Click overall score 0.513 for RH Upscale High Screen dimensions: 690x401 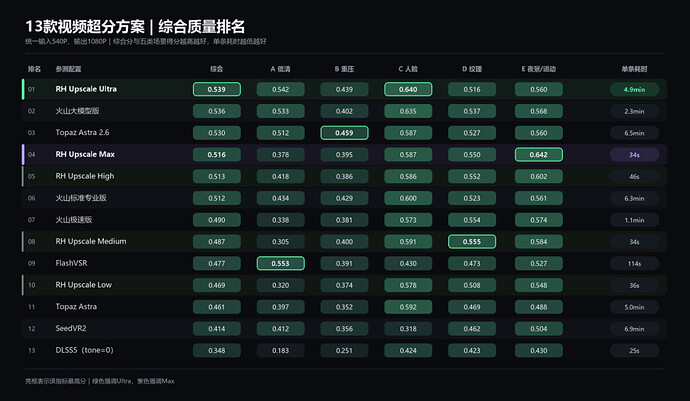tap(217, 177)
